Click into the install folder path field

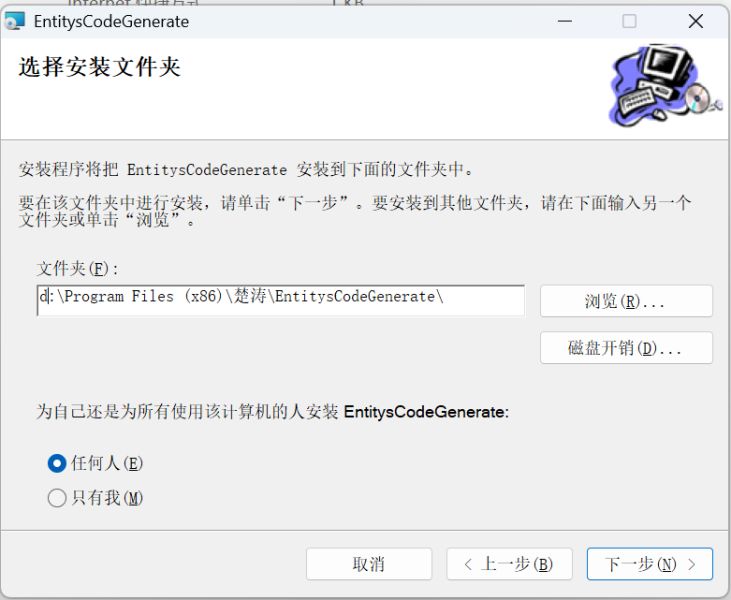[x=281, y=300]
